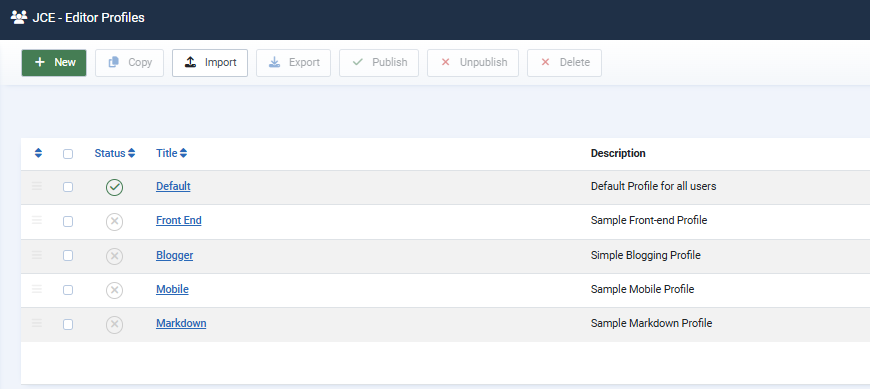Click the Description column header
The width and height of the screenshot is (870, 389).
tap(618, 153)
